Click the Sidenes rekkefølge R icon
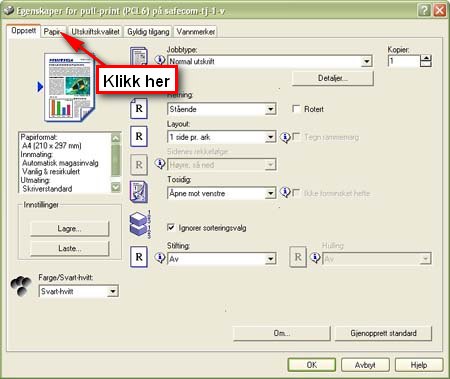 pyautogui.click(x=139, y=164)
